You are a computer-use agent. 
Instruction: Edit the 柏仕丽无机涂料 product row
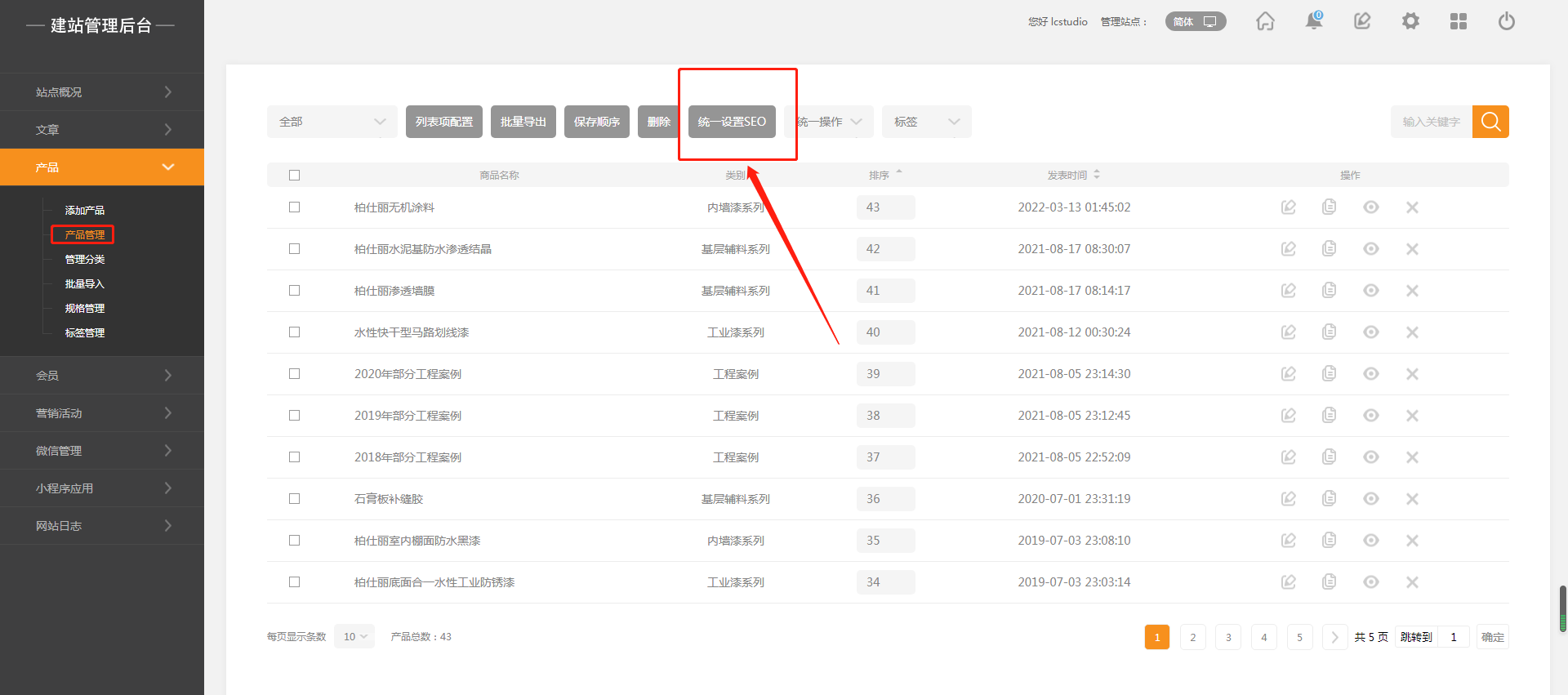[x=1289, y=207]
